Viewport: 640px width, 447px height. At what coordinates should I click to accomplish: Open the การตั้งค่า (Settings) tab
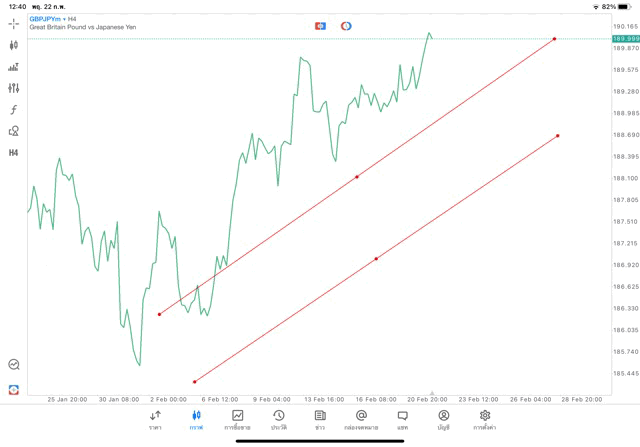point(485,420)
